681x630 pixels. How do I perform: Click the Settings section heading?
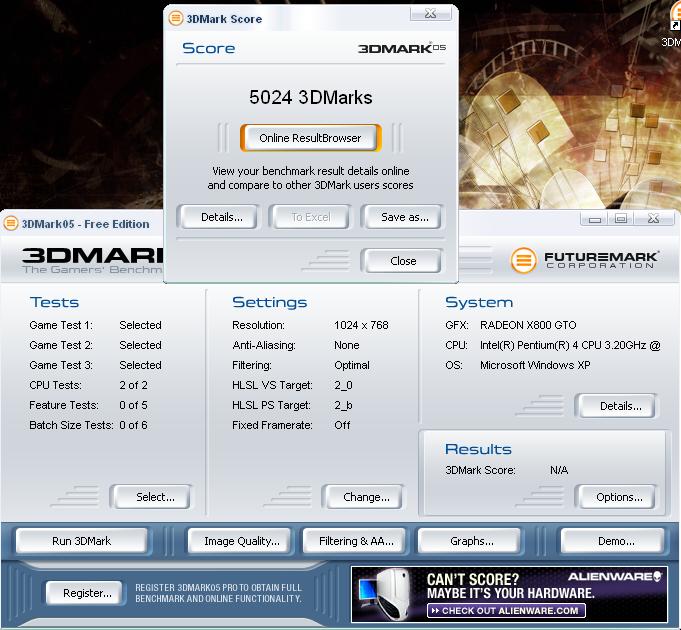point(270,302)
